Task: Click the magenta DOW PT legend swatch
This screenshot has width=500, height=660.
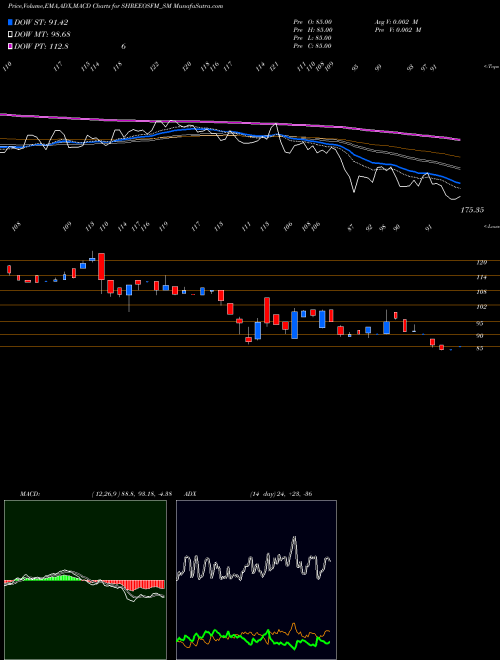Action: pyautogui.click(x=10, y=46)
